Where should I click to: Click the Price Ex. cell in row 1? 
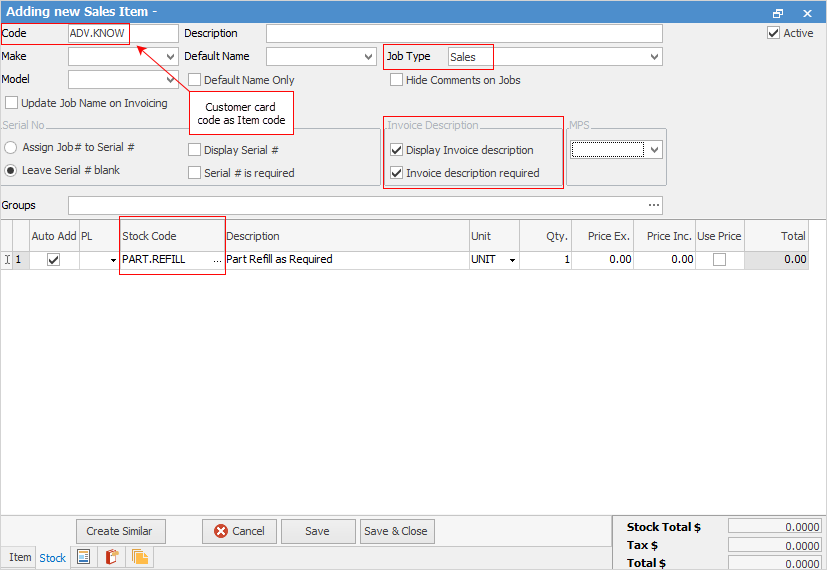(602, 259)
